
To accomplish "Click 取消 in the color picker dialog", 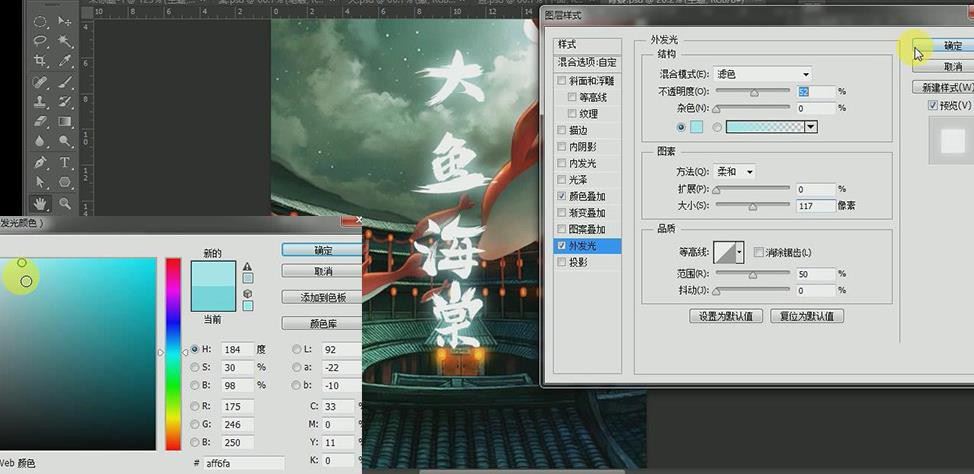I will 322,271.
